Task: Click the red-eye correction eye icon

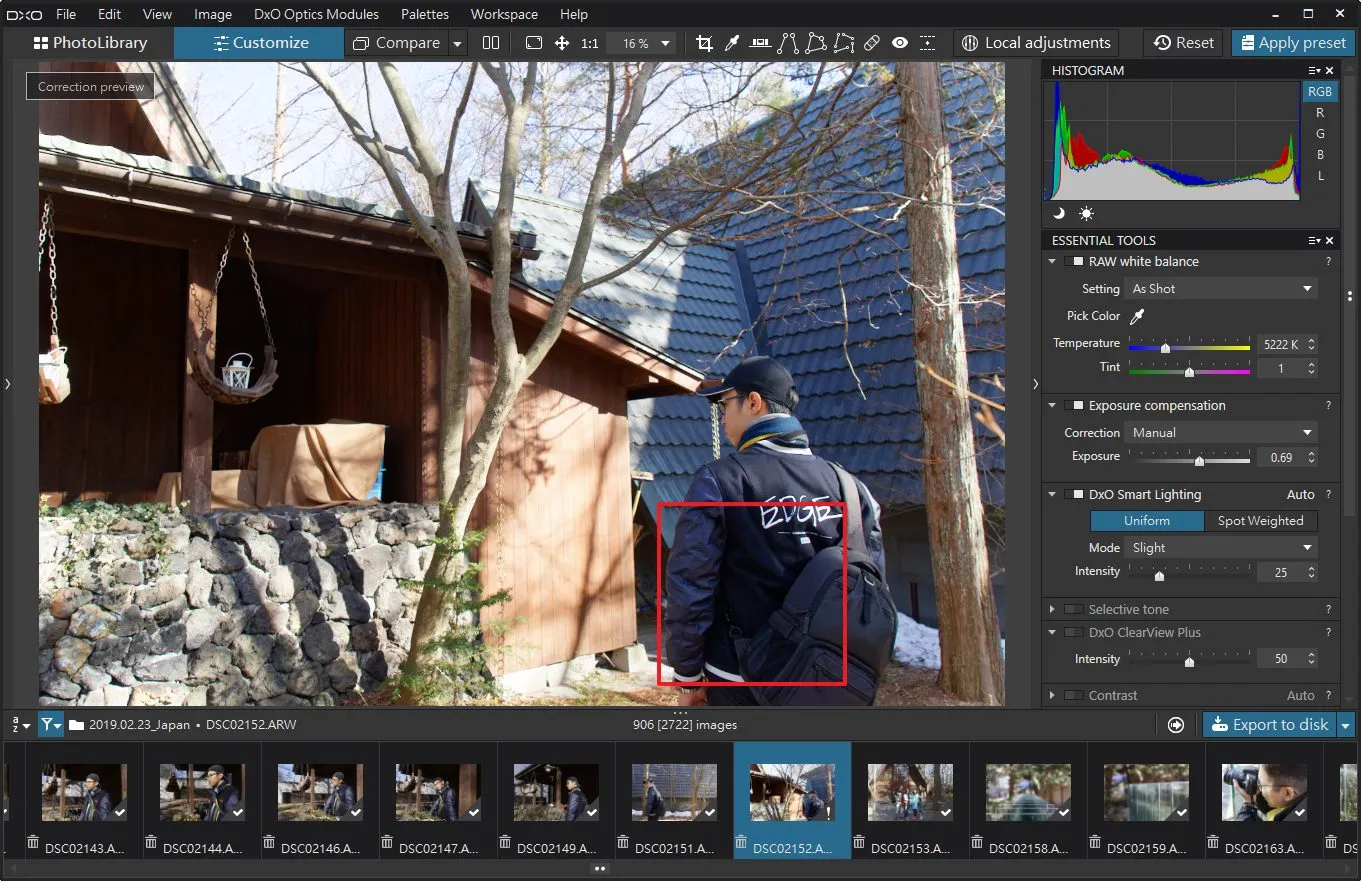Action: (x=900, y=43)
